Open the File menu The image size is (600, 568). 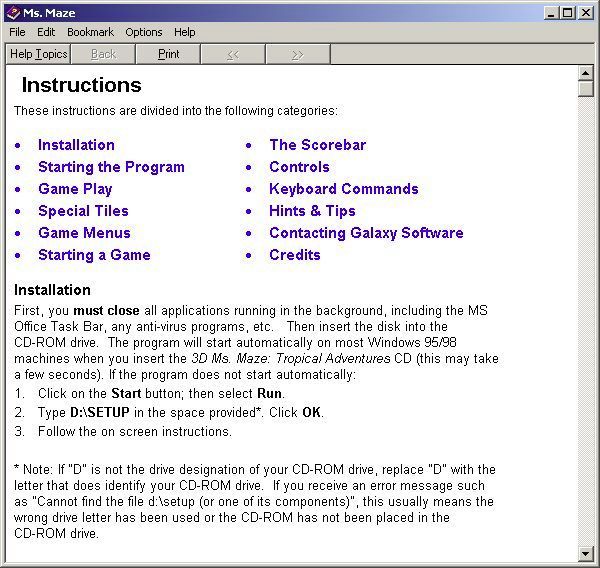17,32
